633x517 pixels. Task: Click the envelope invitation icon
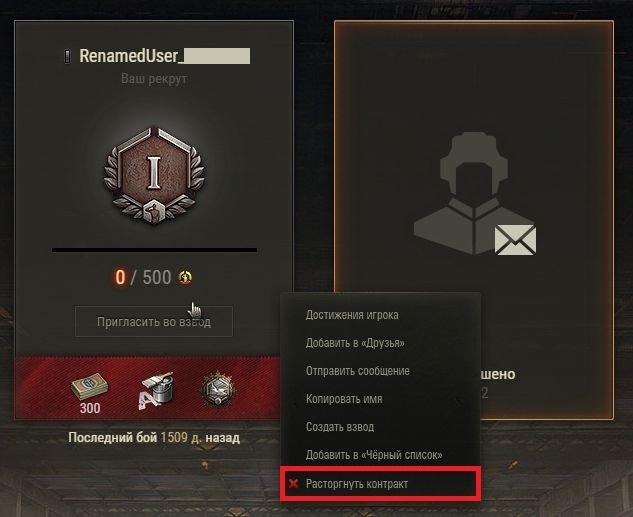click(x=516, y=240)
